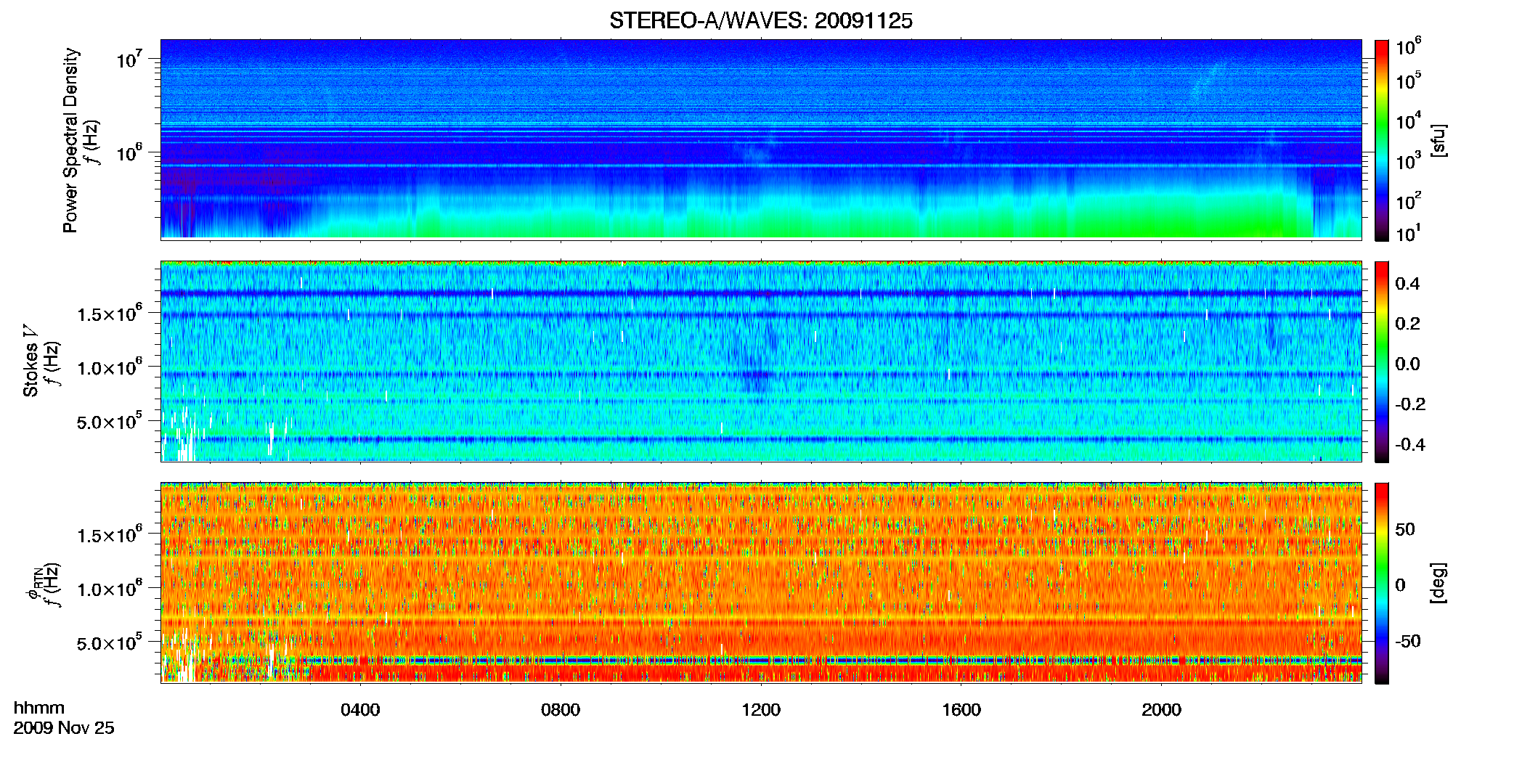Click the phi panel 1.0×10^6 tick label

109,589
